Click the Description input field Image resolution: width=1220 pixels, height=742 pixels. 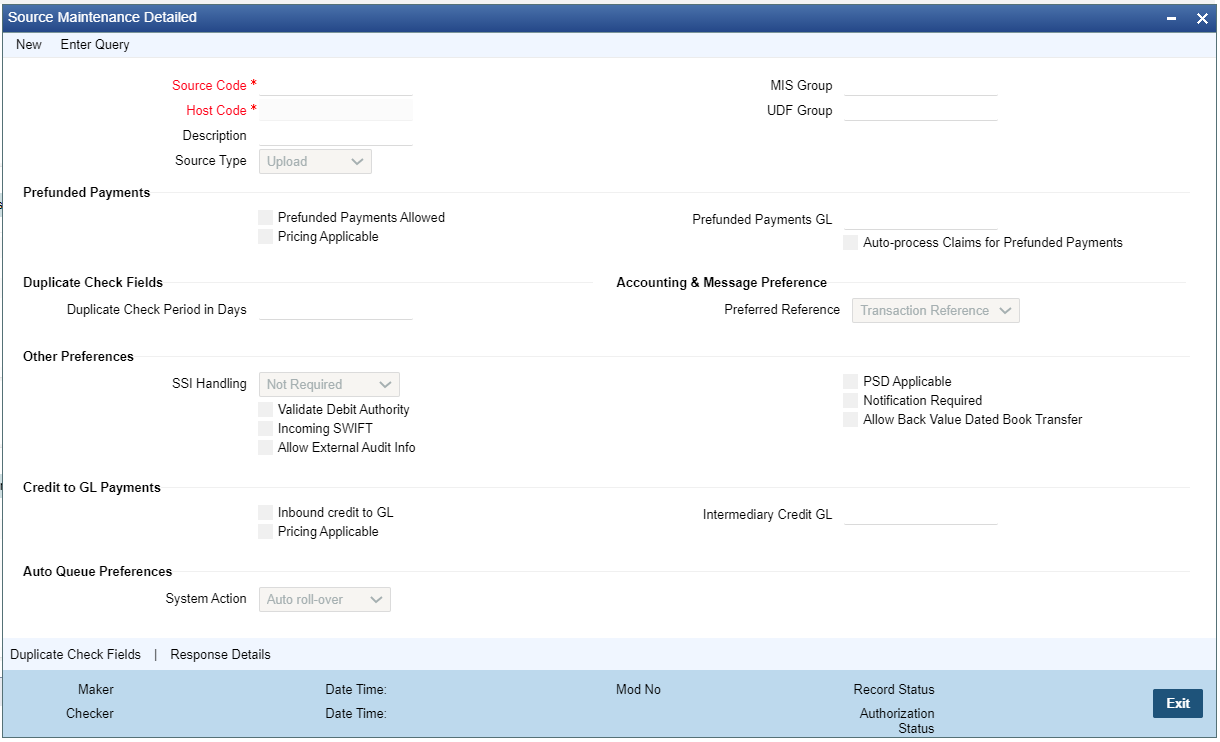click(x=336, y=135)
